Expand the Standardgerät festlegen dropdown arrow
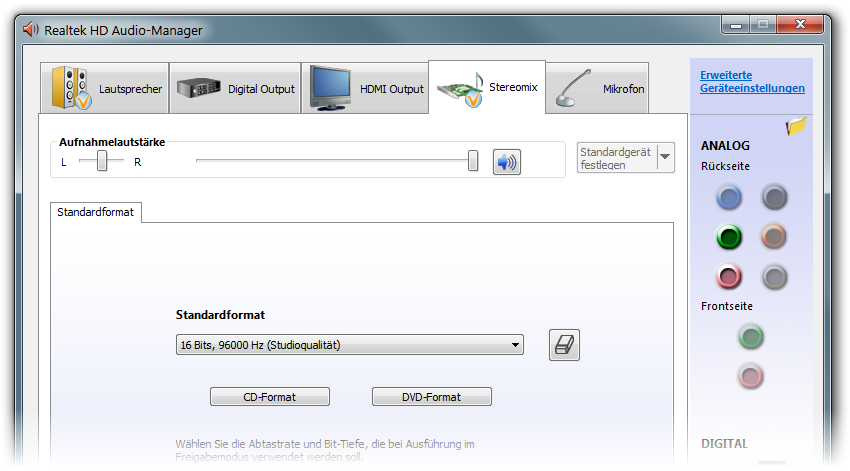Image resolution: width=850 pixels, height=471 pixels. pos(665,158)
